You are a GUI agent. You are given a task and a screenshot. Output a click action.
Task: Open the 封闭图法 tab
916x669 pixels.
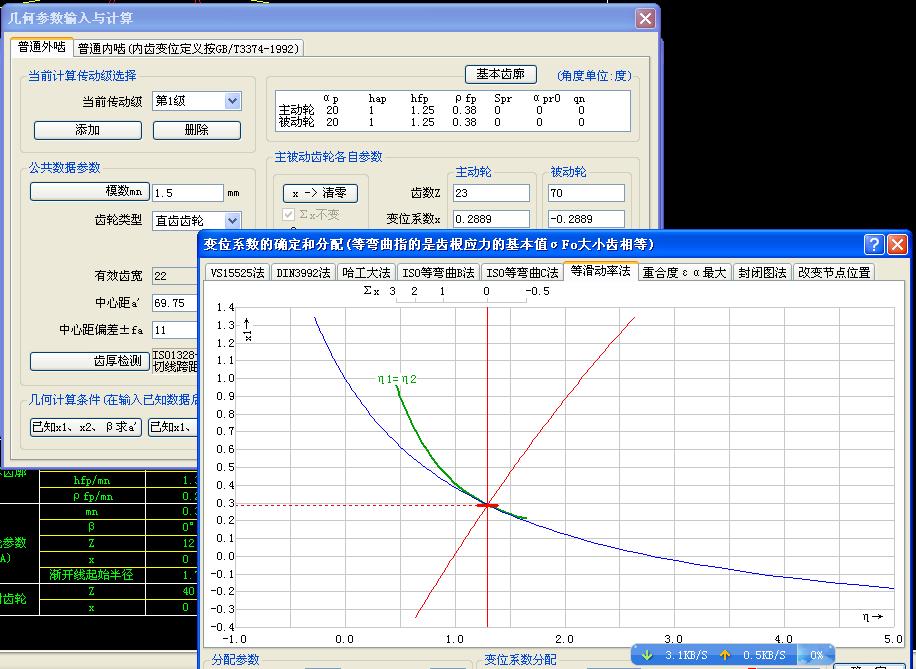pos(762,272)
